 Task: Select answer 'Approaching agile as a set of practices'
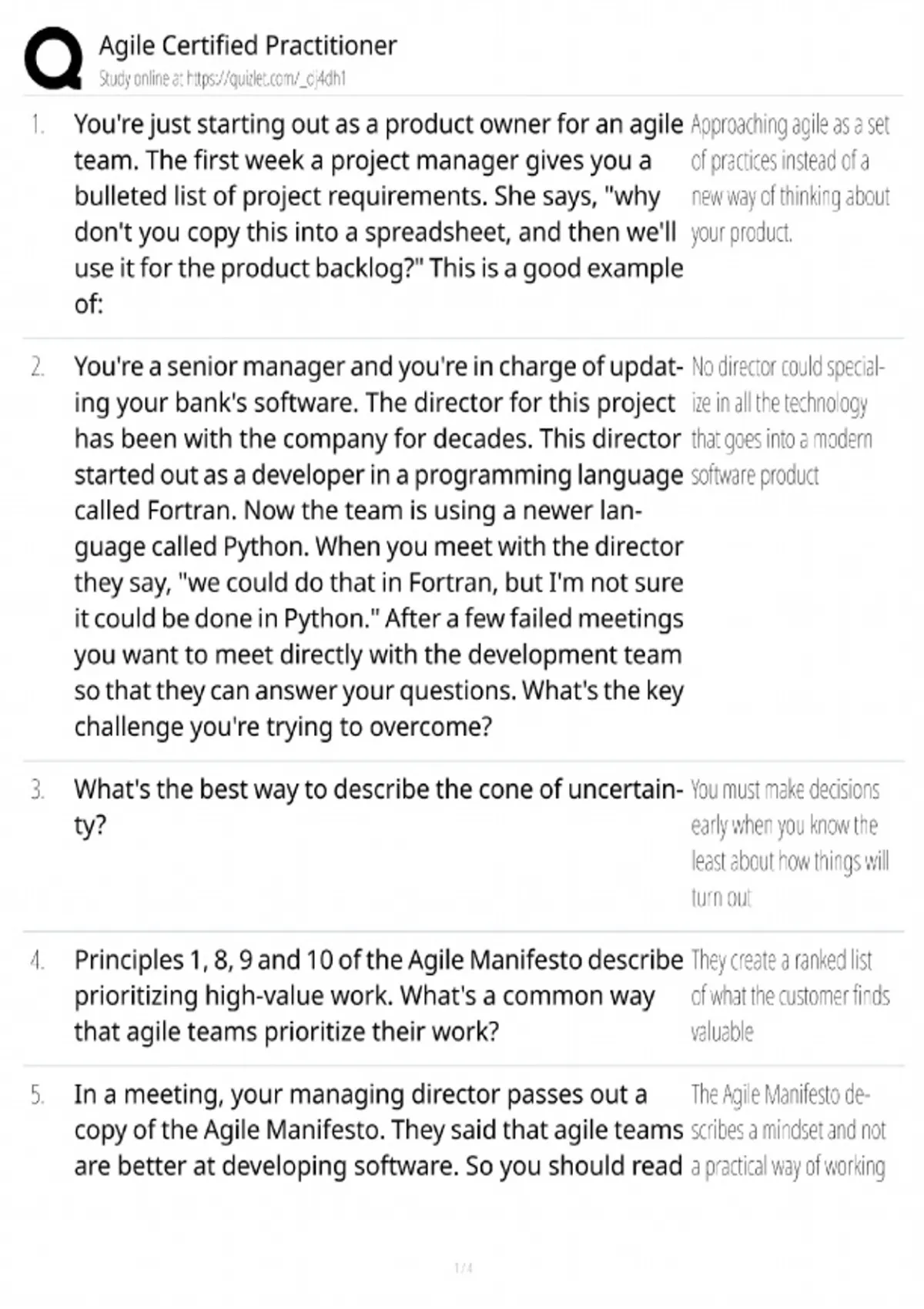point(790,178)
